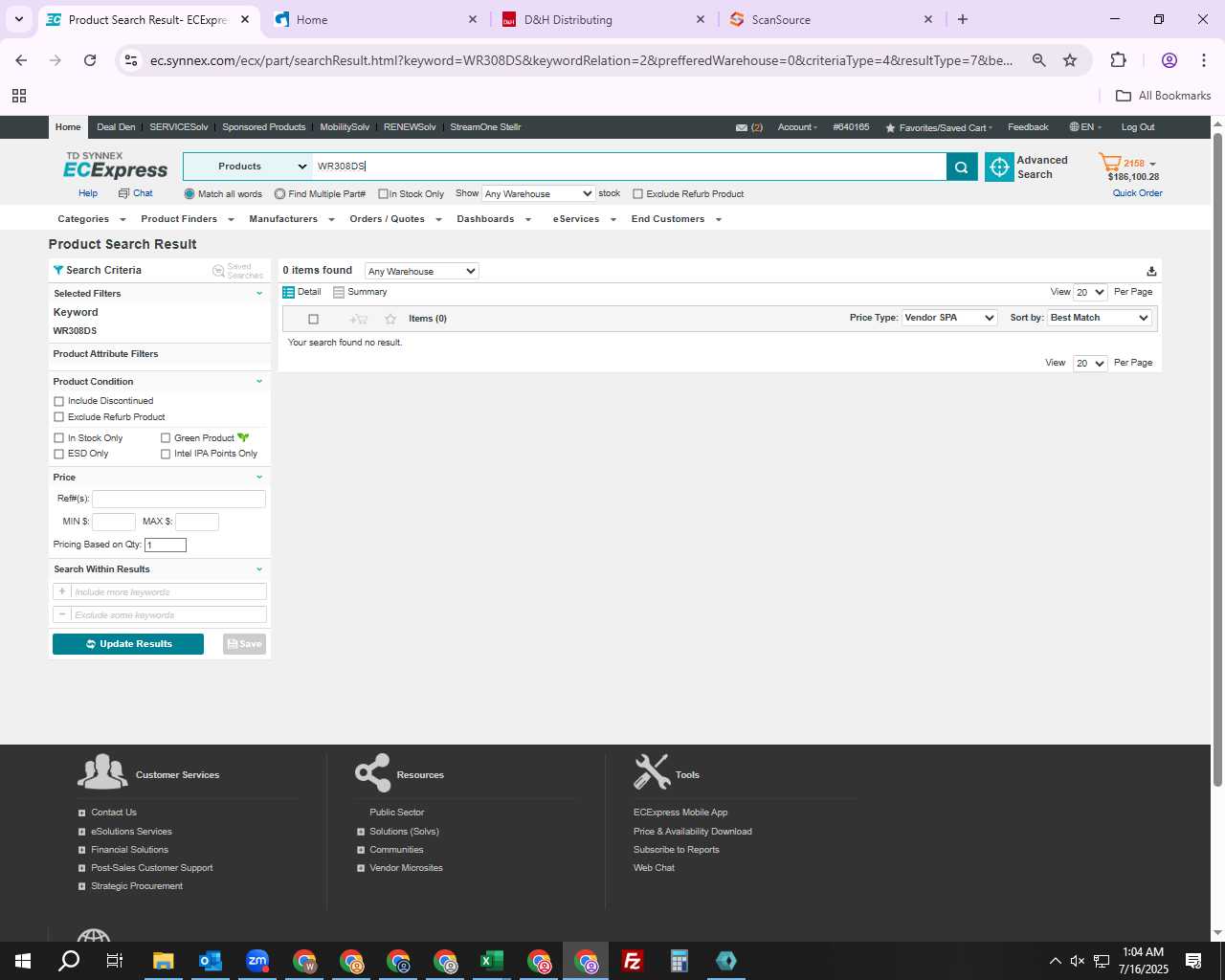This screenshot has width=1225, height=980.
Task: Check ESD Only filter
Action: point(59,455)
